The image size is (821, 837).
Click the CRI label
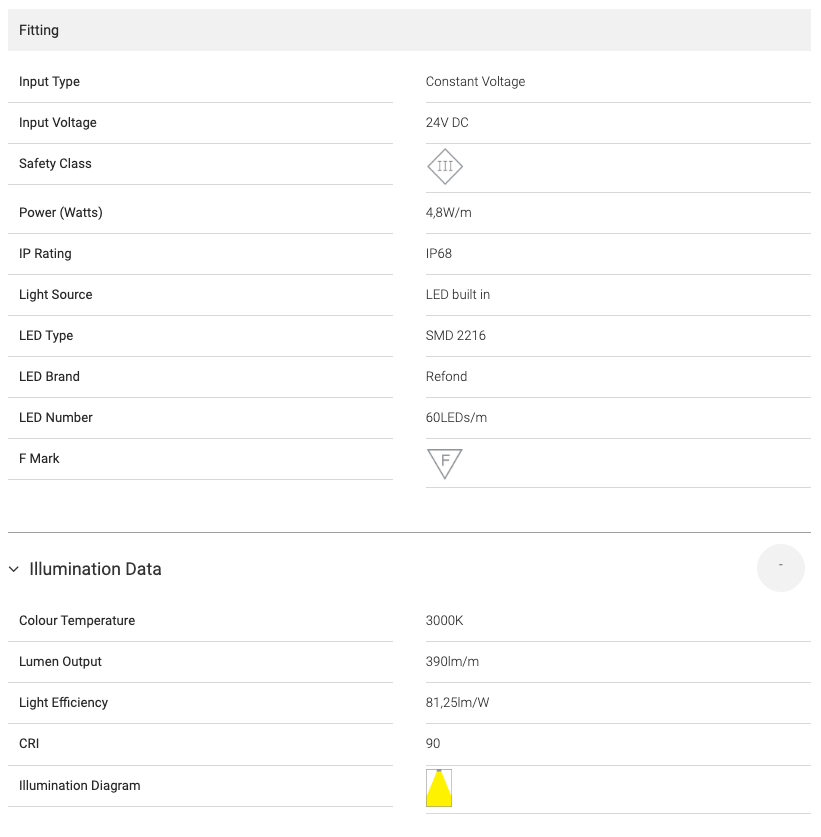[x=29, y=744]
